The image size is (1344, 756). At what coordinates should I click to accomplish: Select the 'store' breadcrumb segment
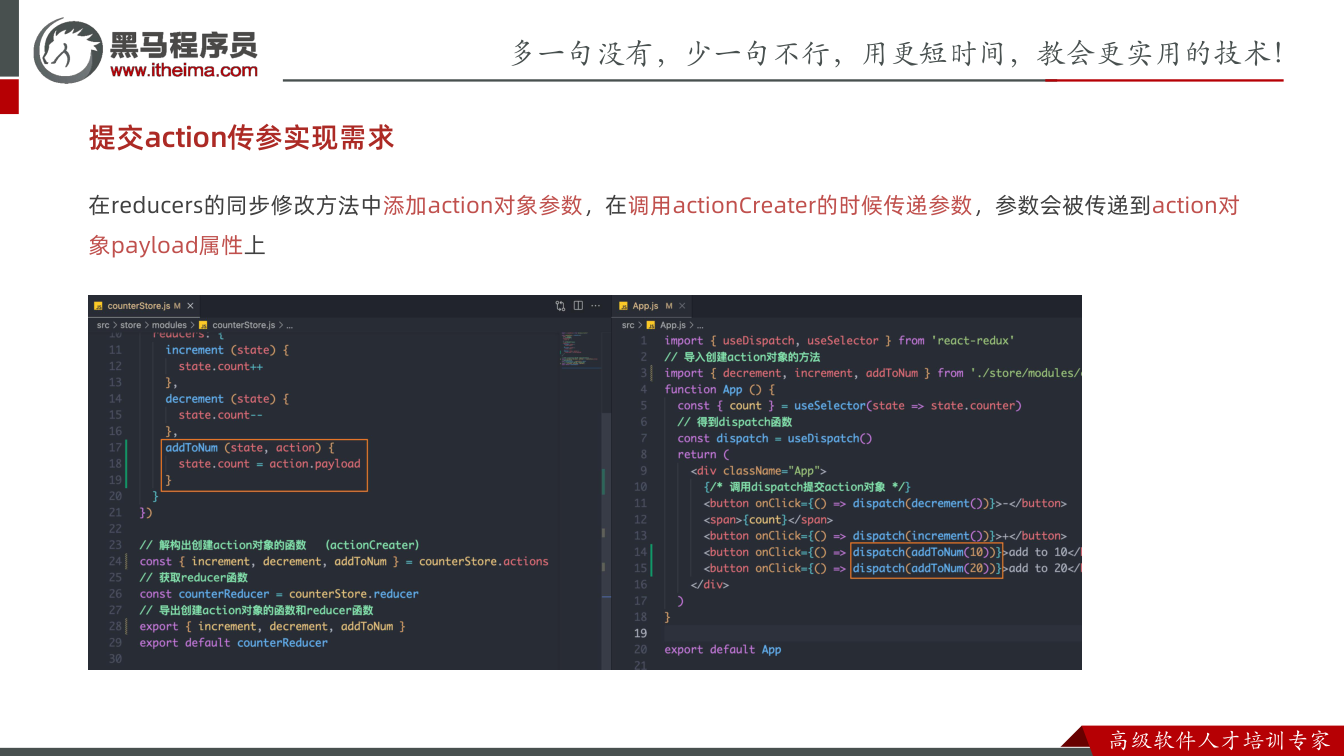[131, 325]
